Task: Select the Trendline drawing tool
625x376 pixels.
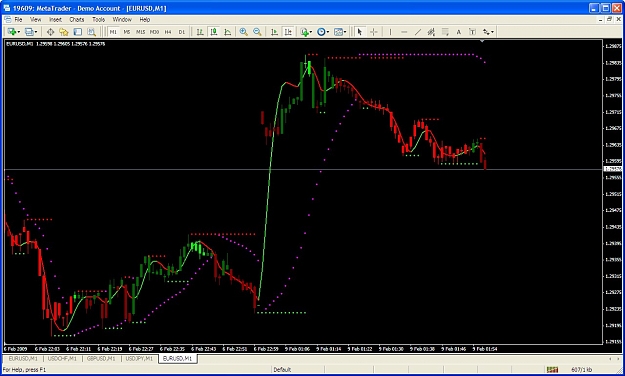Action: click(418, 32)
